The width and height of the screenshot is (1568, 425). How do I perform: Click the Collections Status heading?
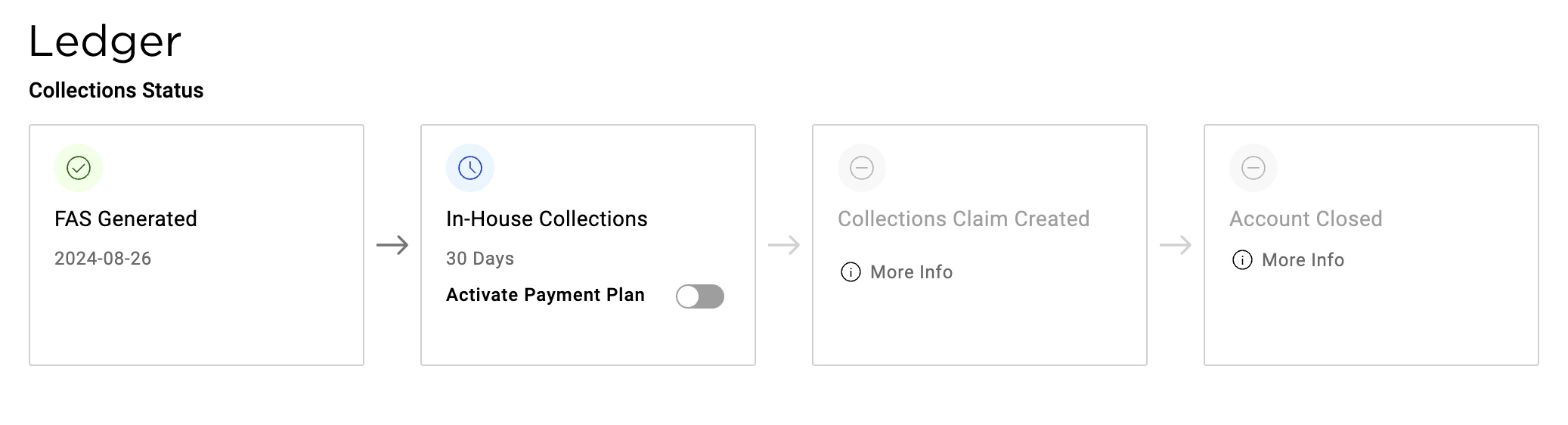tap(116, 91)
